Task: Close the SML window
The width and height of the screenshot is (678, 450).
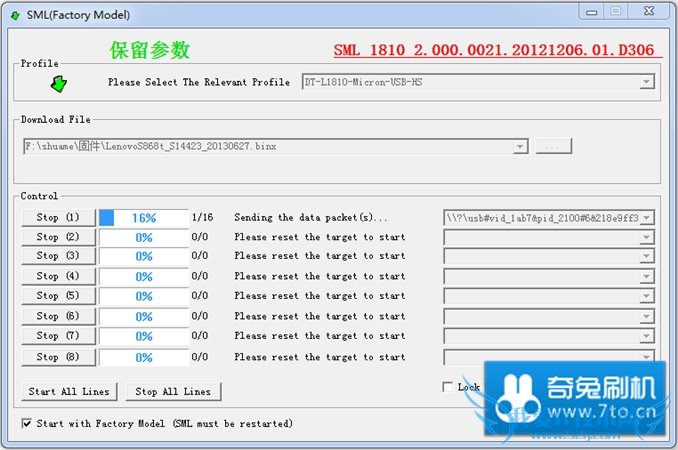Action: tap(649, 11)
